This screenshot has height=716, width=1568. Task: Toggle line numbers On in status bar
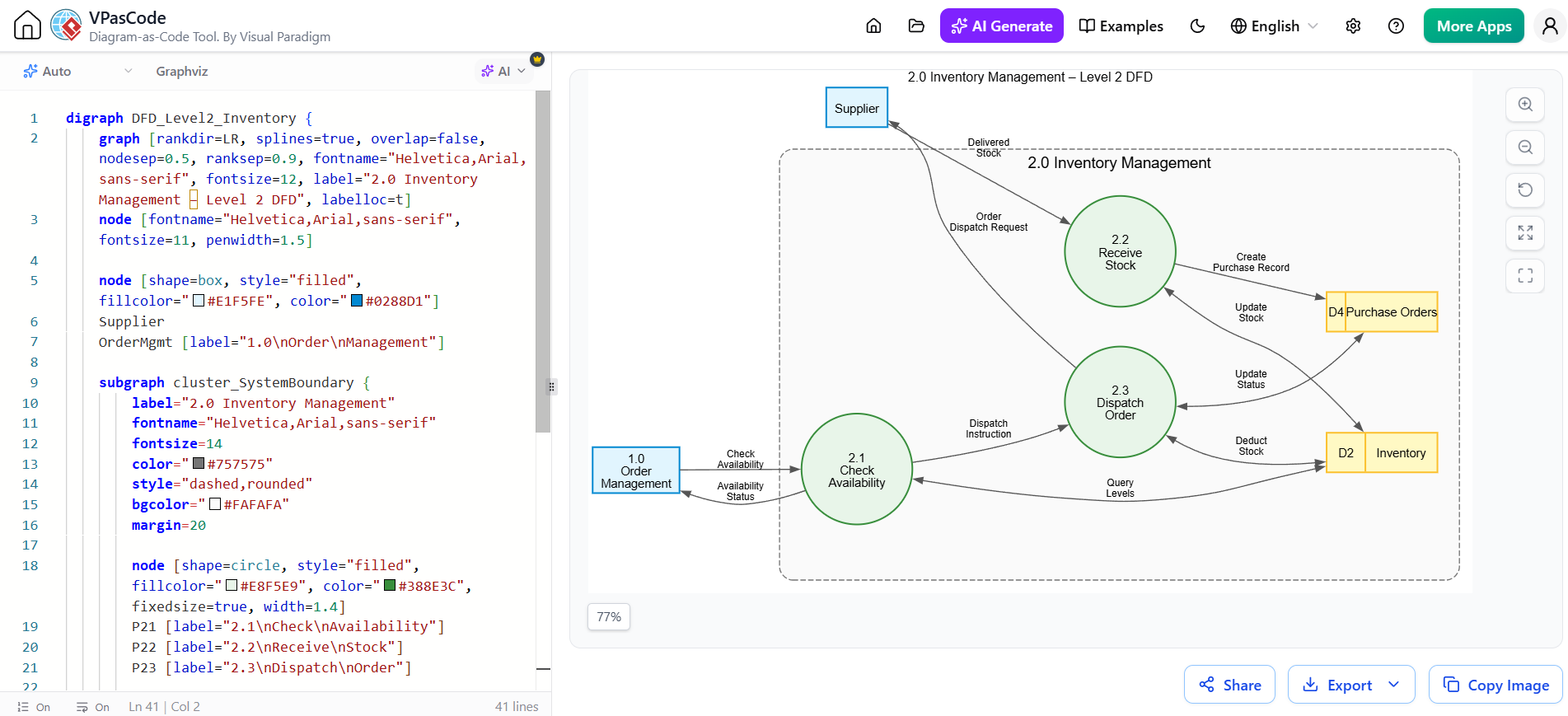tap(34, 707)
